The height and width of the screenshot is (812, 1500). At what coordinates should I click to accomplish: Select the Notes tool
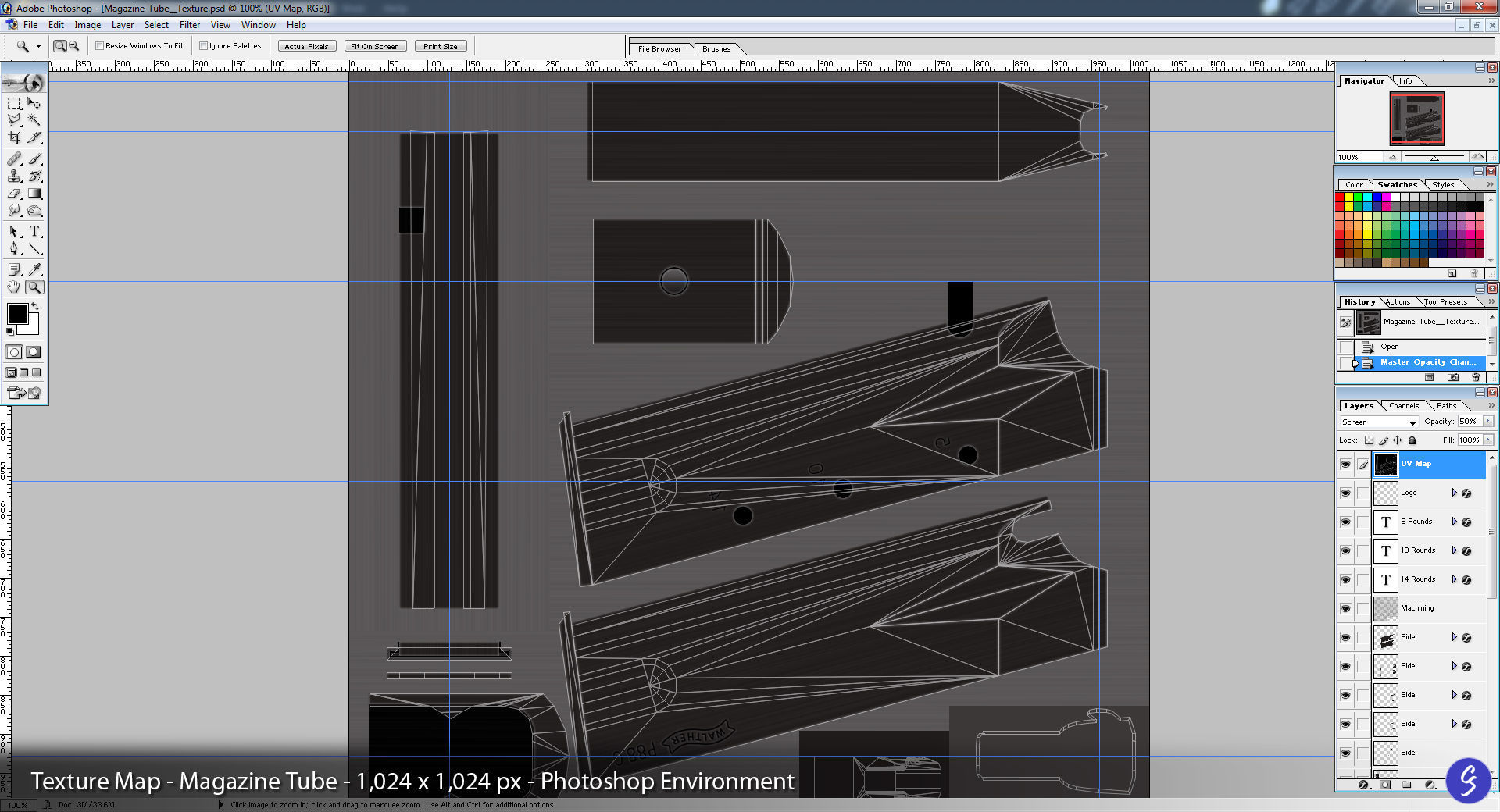[14, 270]
